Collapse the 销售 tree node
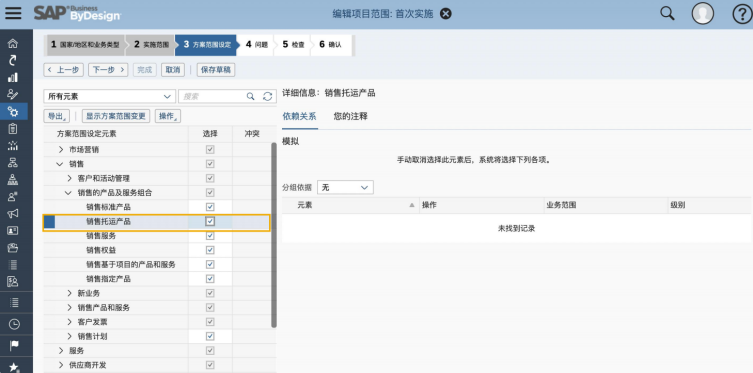The width and height of the screenshot is (753, 373). 60,164
